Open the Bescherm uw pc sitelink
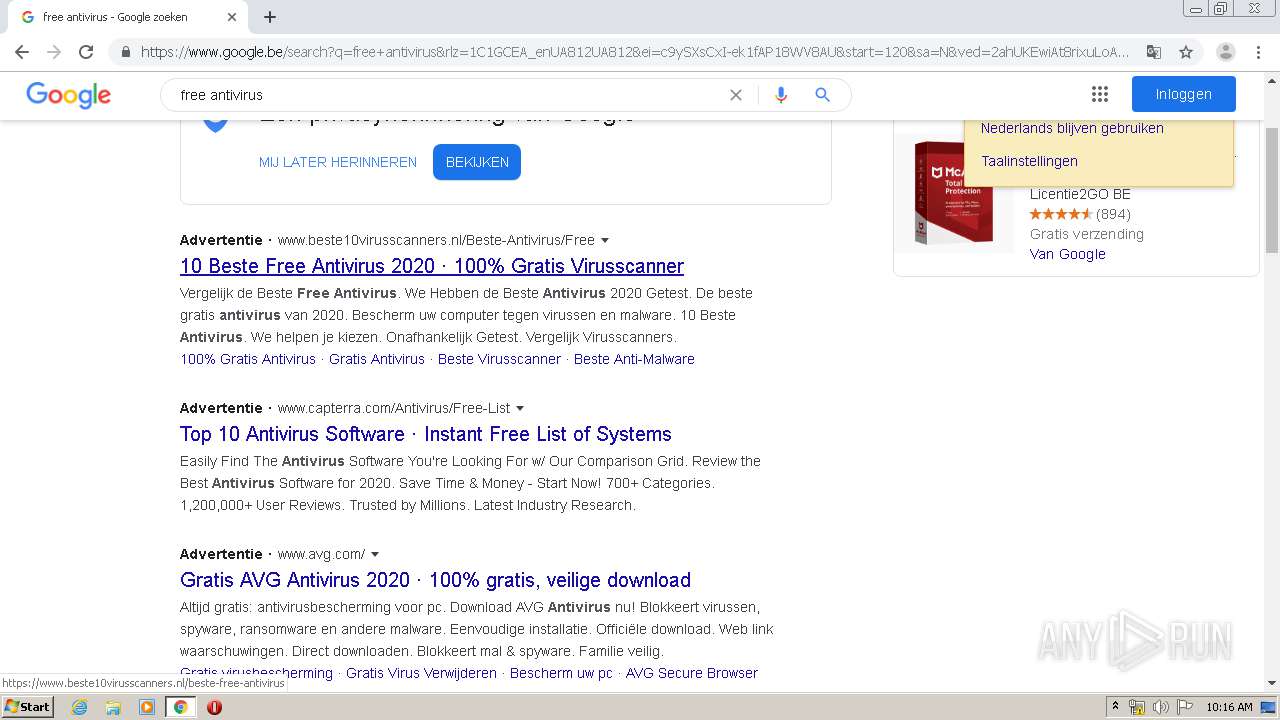Screen dimensions: 1280x720 561,673
